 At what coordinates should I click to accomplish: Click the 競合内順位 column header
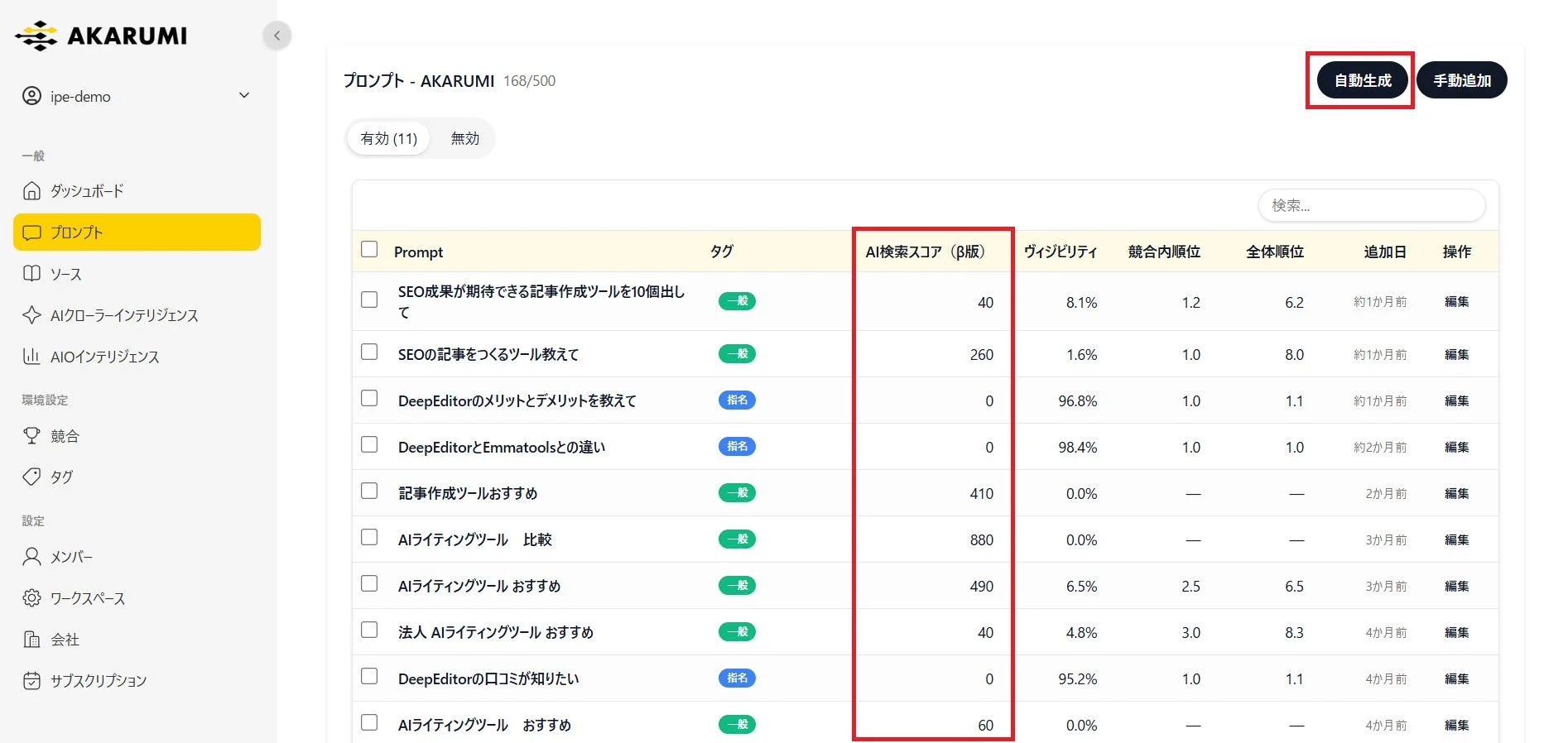click(1164, 252)
